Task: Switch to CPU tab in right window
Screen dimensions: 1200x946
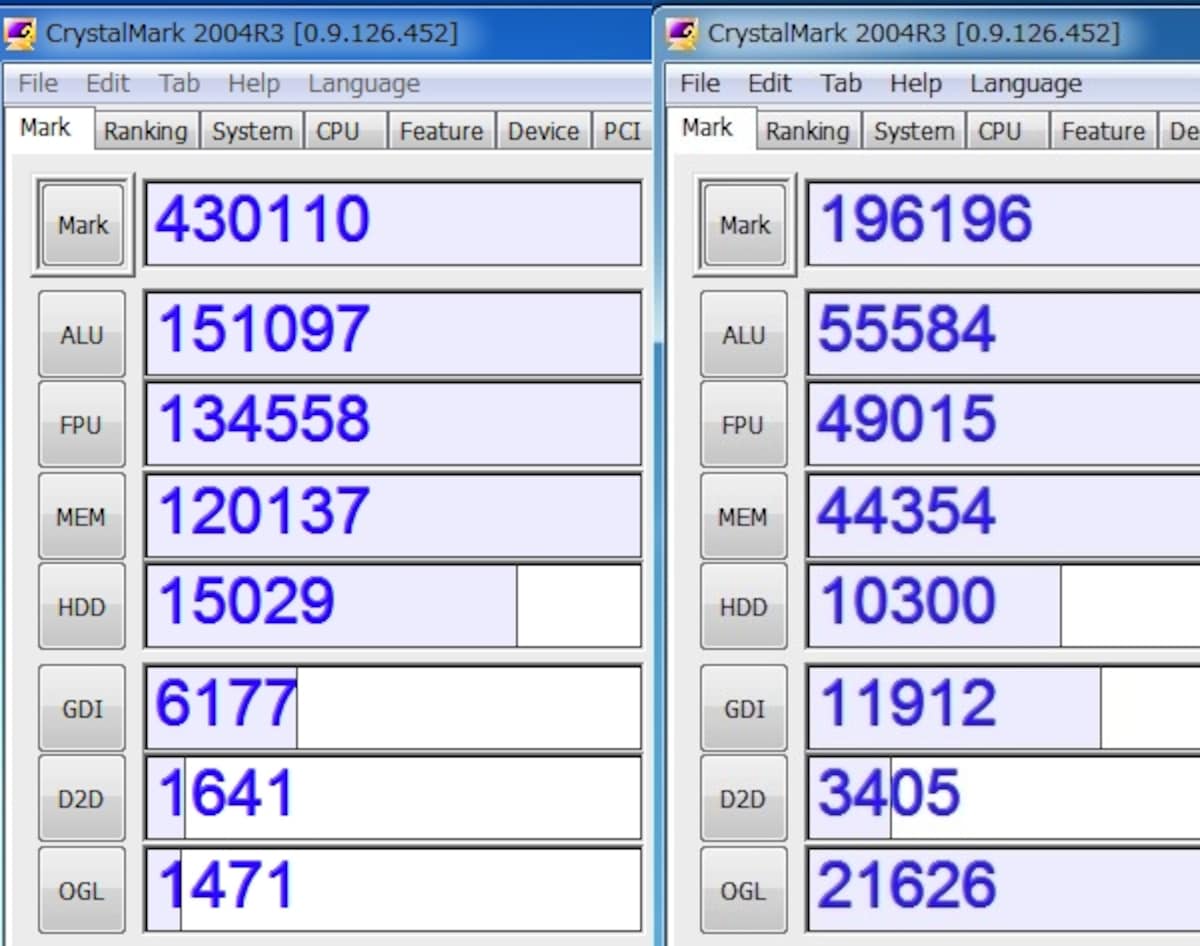Action: [x=1008, y=131]
